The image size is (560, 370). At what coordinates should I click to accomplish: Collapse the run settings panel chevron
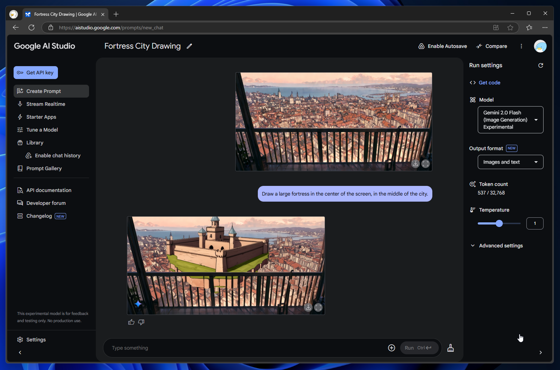pos(540,352)
